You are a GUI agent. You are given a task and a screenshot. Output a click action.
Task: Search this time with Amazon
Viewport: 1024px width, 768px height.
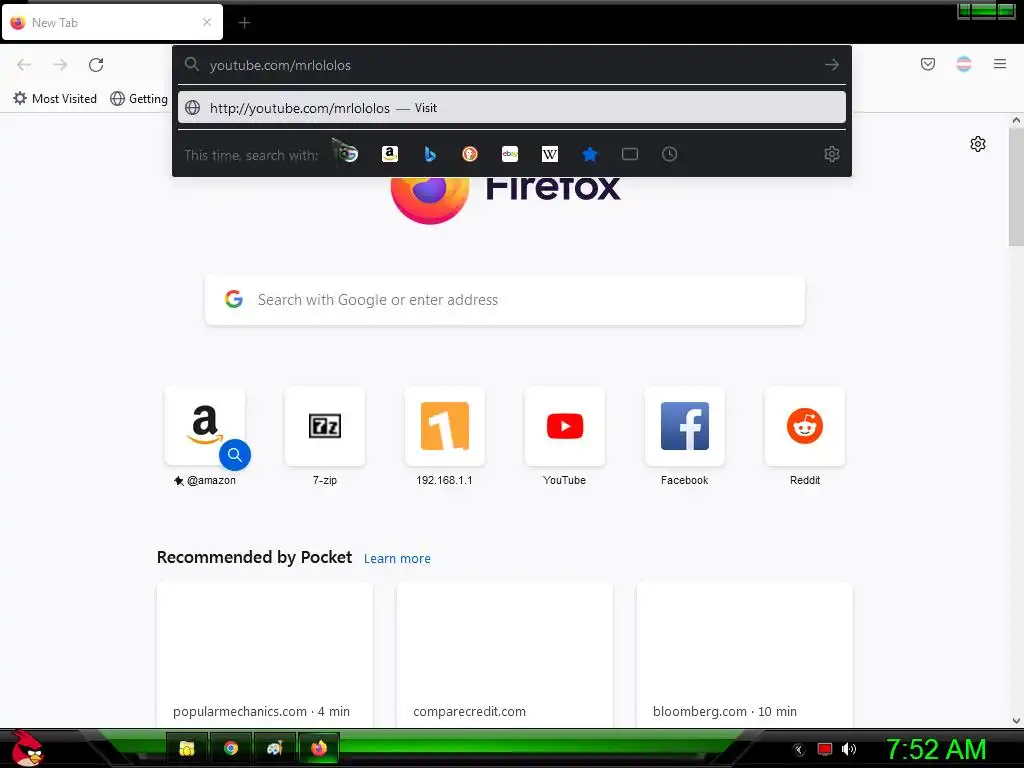[x=390, y=154]
